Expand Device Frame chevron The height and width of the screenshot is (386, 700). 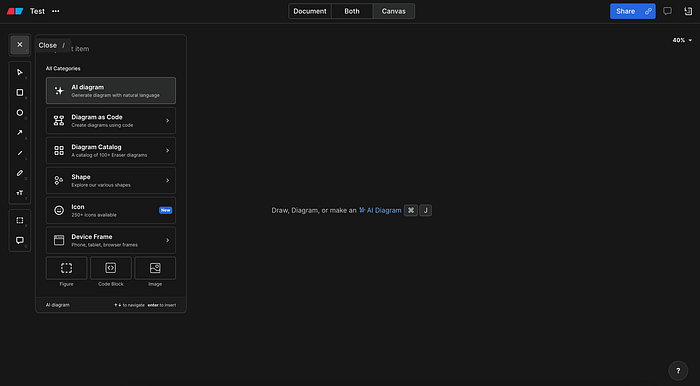pyautogui.click(x=167, y=240)
